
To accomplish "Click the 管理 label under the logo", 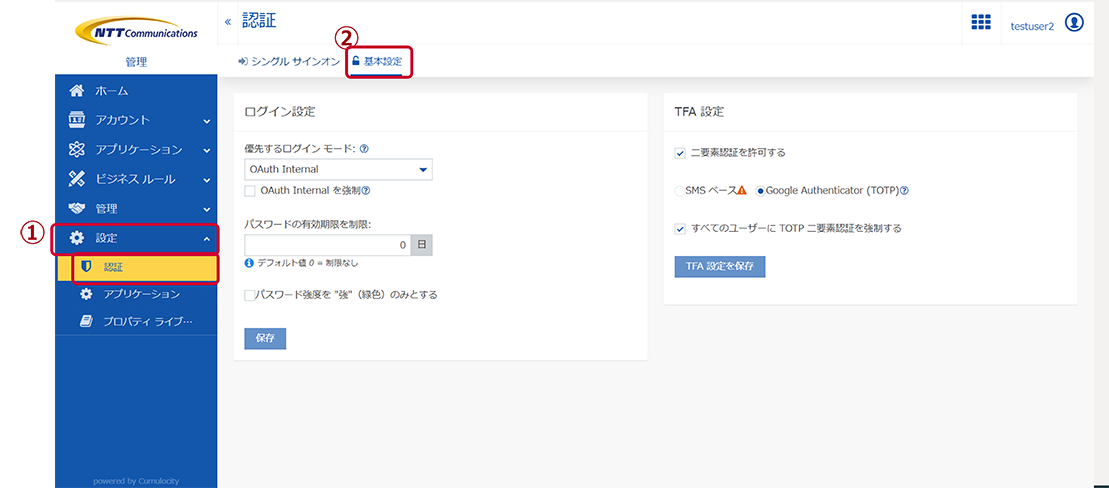I will (x=136, y=62).
